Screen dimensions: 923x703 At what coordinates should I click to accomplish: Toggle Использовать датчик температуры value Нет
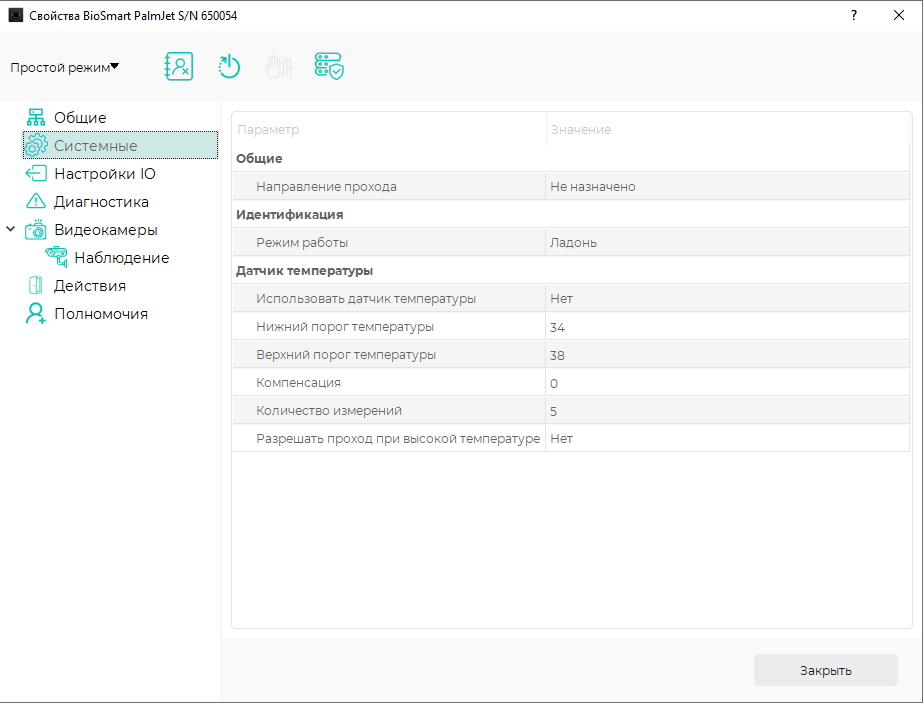(728, 299)
